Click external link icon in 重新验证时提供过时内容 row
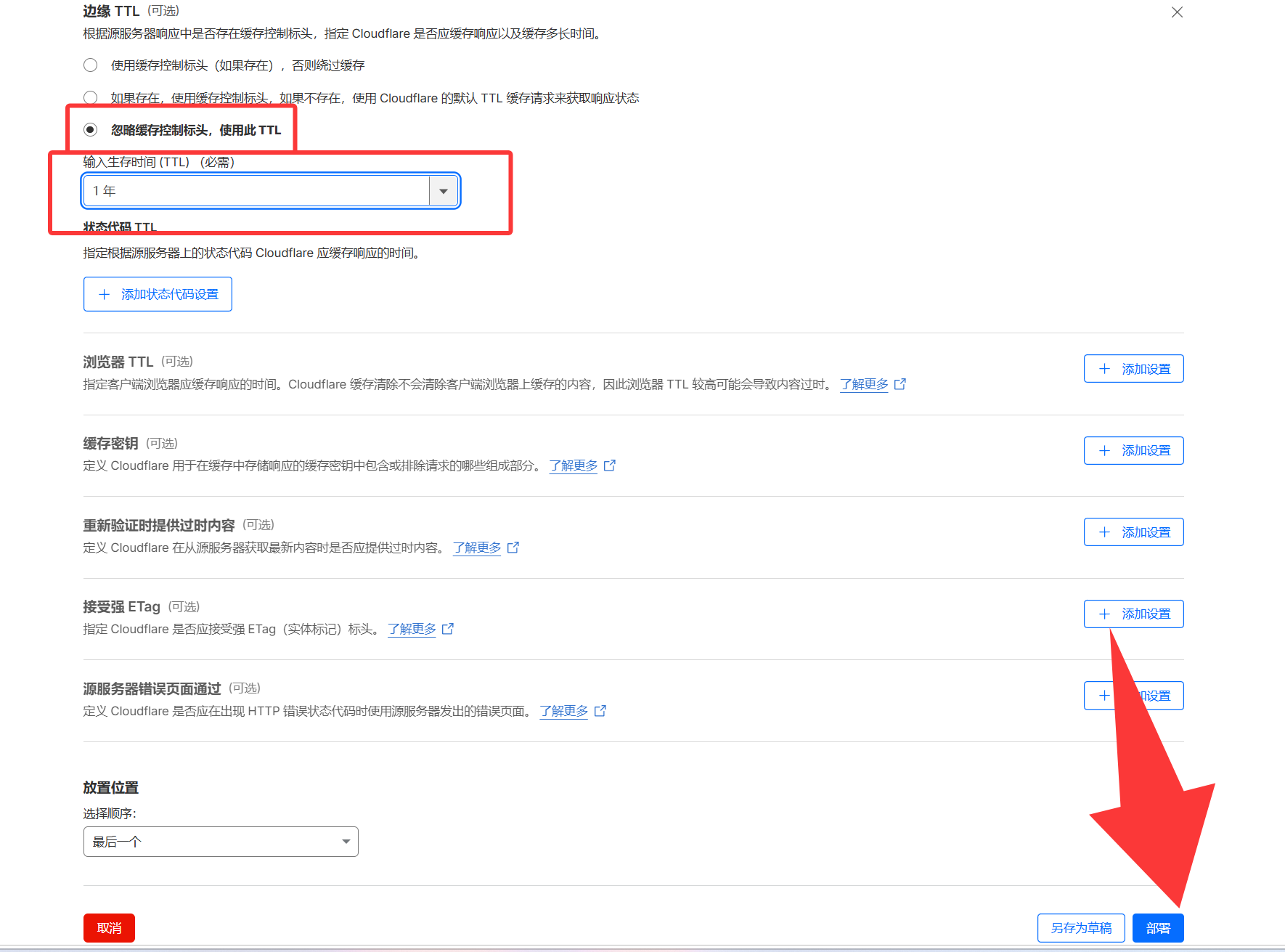The image size is (1285, 952). click(x=513, y=548)
